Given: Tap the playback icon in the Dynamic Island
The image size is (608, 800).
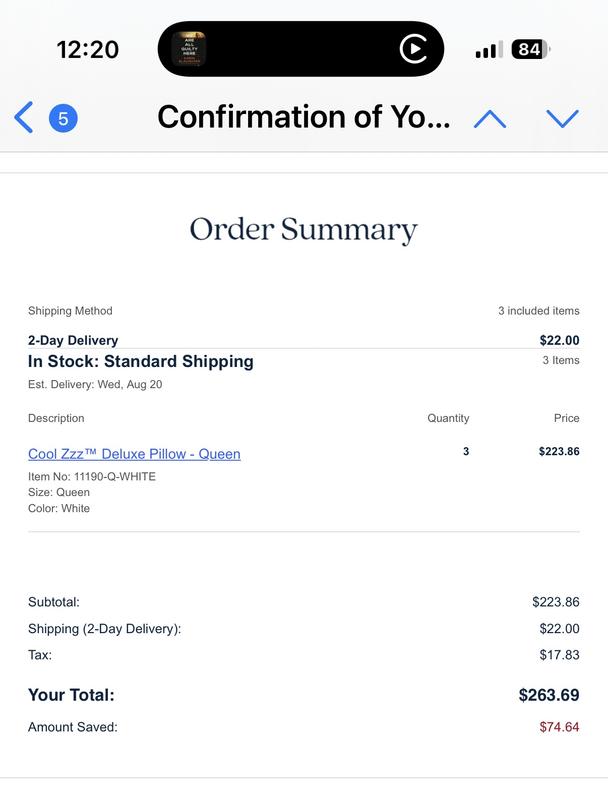Looking at the screenshot, I should pyautogui.click(x=412, y=49).
